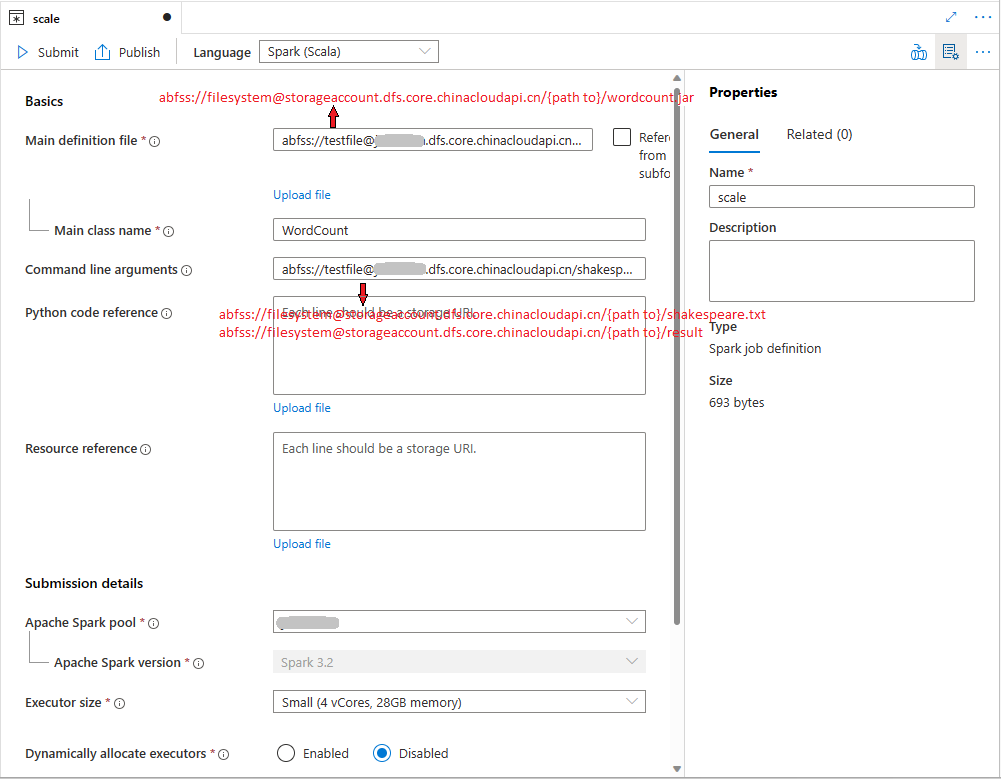Click the Spark job definition type text

[x=765, y=349]
